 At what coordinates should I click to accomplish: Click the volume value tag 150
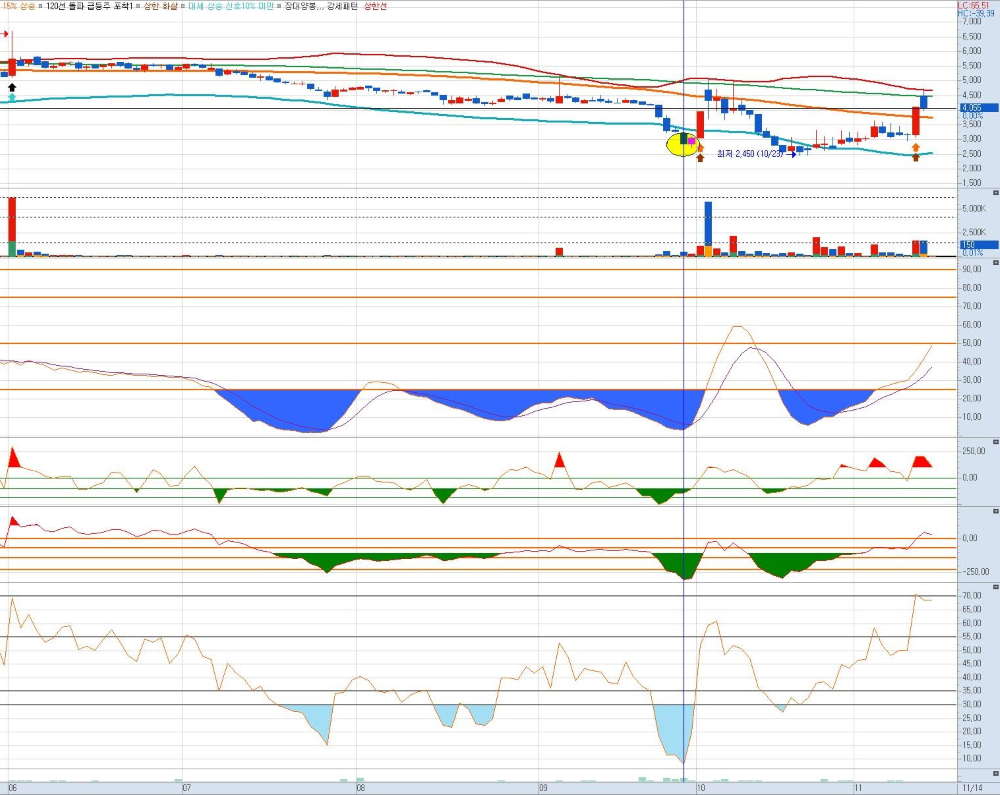[979, 245]
